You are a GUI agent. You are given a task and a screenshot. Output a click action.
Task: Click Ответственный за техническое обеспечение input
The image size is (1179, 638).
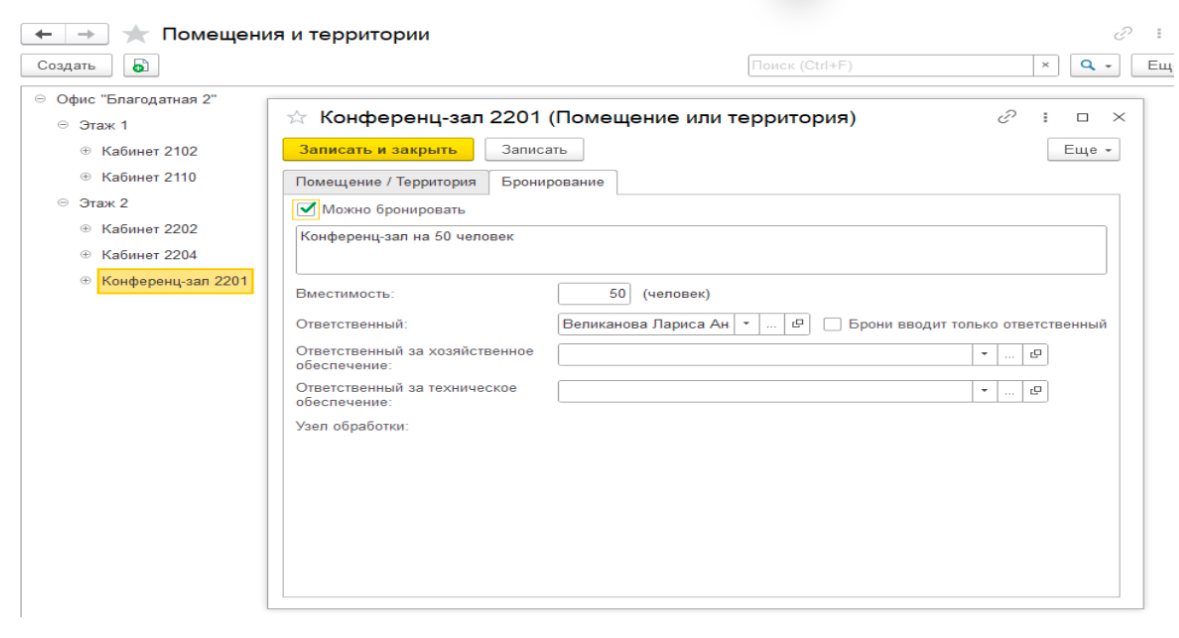[x=765, y=391]
